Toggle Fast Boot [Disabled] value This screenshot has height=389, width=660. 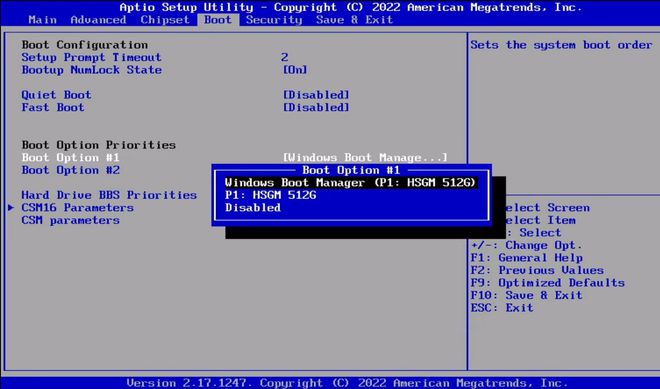tap(316, 107)
